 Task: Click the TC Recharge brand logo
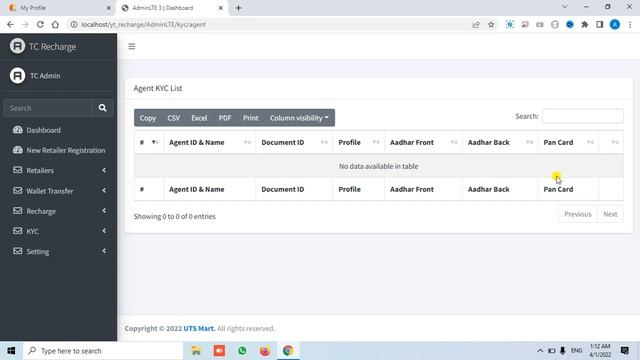point(17,46)
